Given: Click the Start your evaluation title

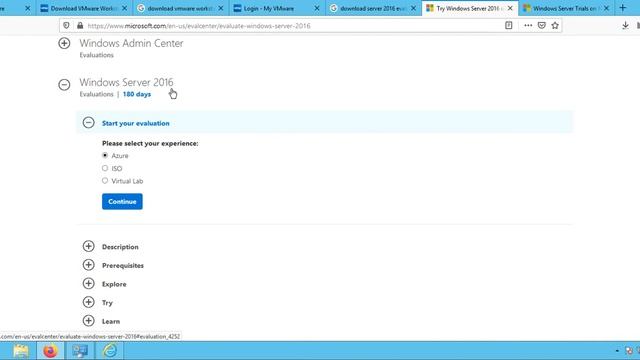Looking at the screenshot, I should pos(136,123).
